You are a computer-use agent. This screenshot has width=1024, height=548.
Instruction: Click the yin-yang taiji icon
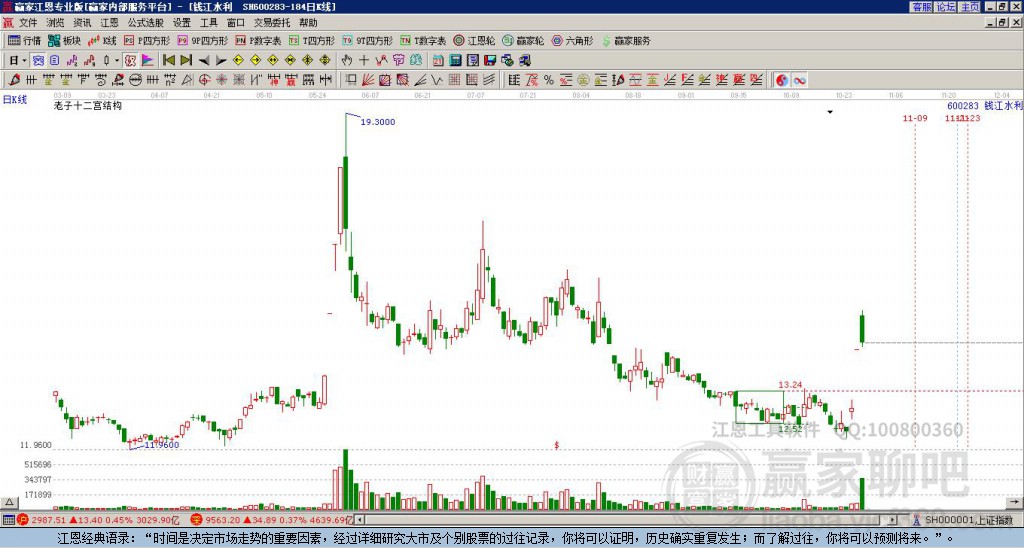781,80
